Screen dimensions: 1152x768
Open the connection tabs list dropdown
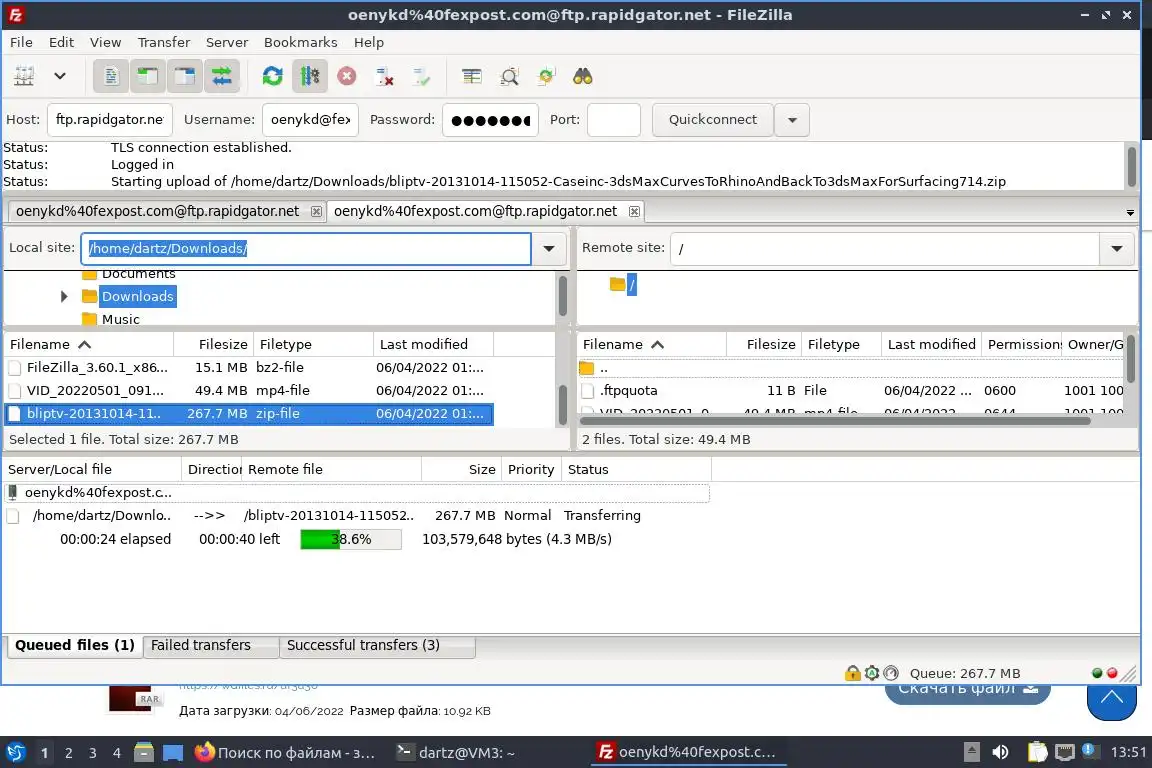click(1130, 212)
